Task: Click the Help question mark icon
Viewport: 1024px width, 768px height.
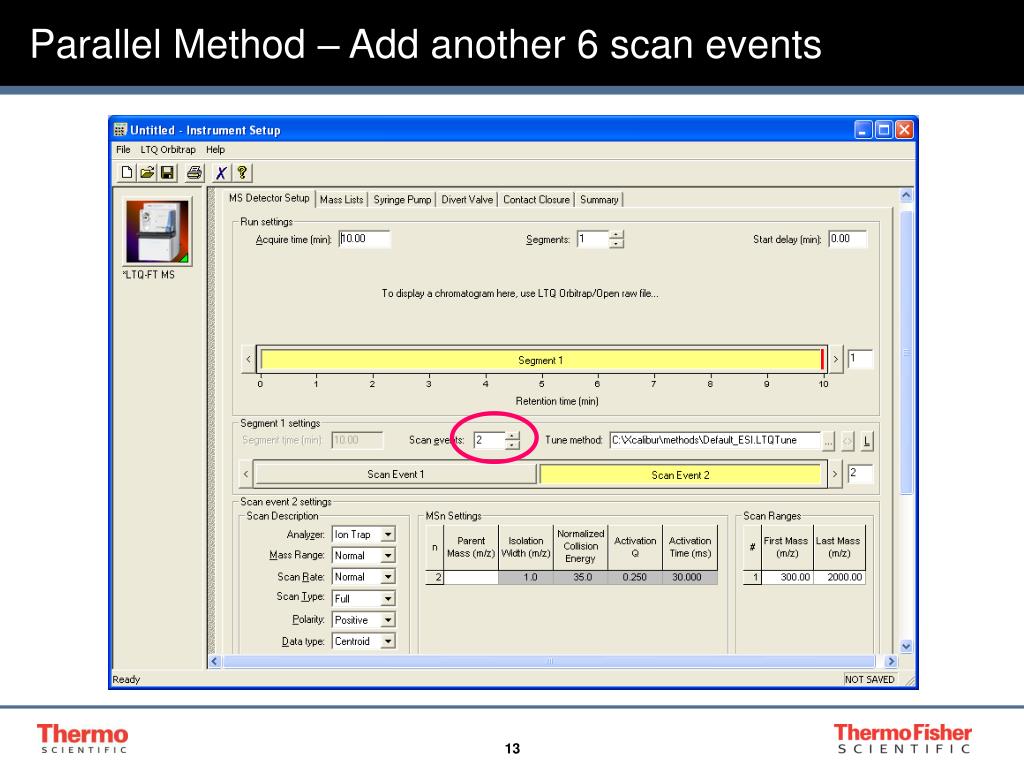Action: point(242,172)
